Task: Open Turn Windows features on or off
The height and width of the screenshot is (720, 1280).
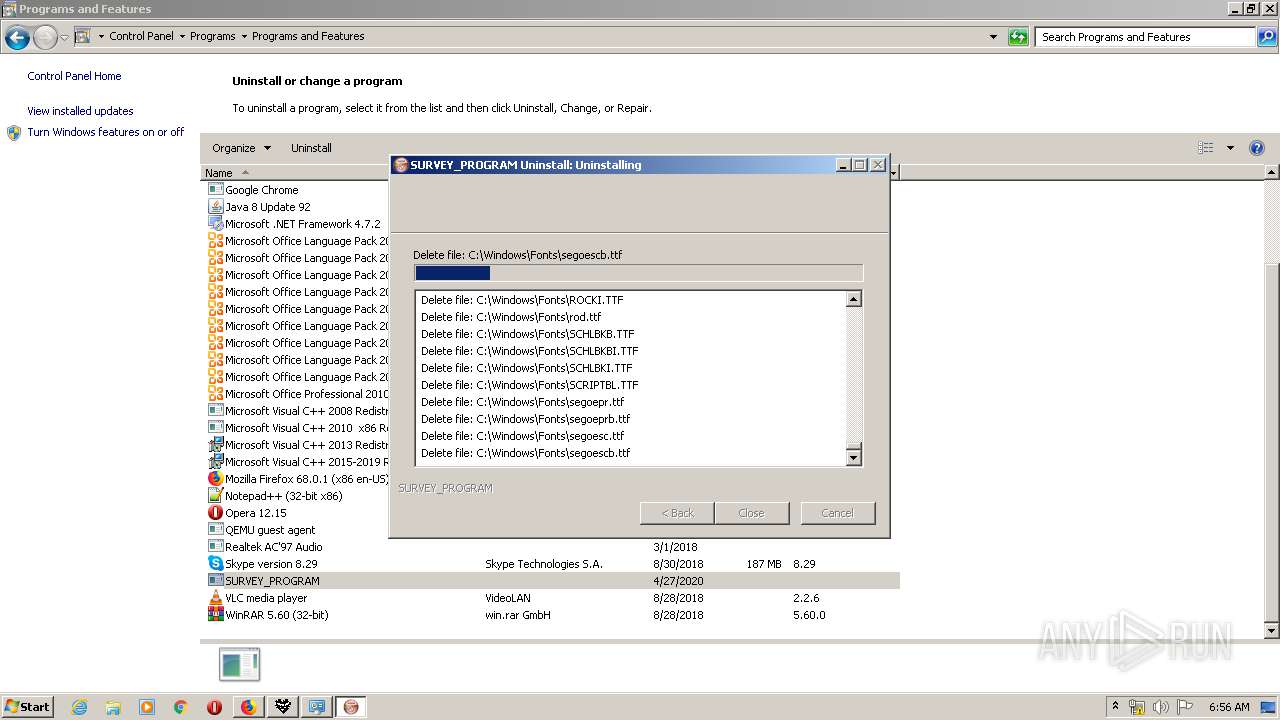Action: pos(105,132)
